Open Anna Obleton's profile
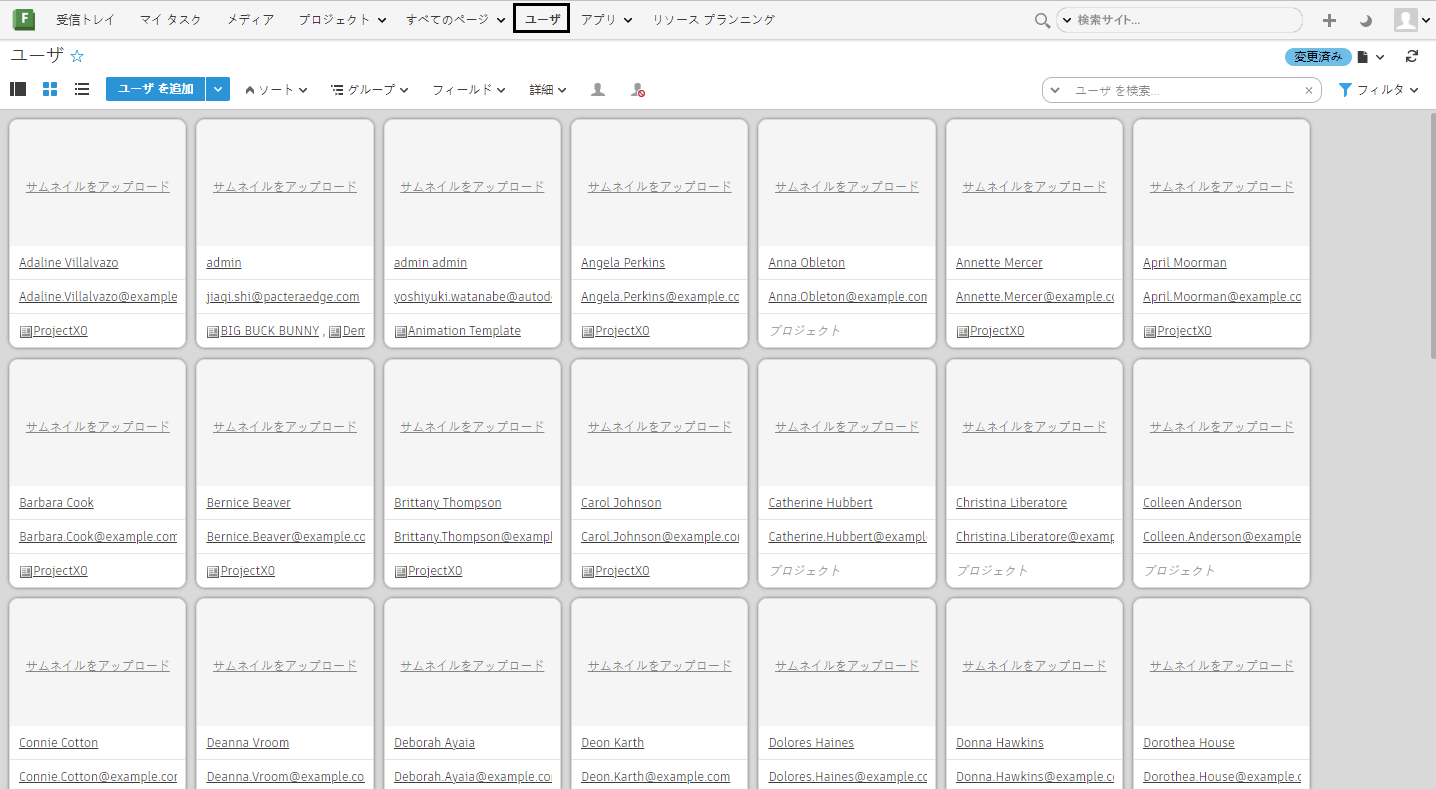The height and width of the screenshot is (789, 1436). pos(807,263)
